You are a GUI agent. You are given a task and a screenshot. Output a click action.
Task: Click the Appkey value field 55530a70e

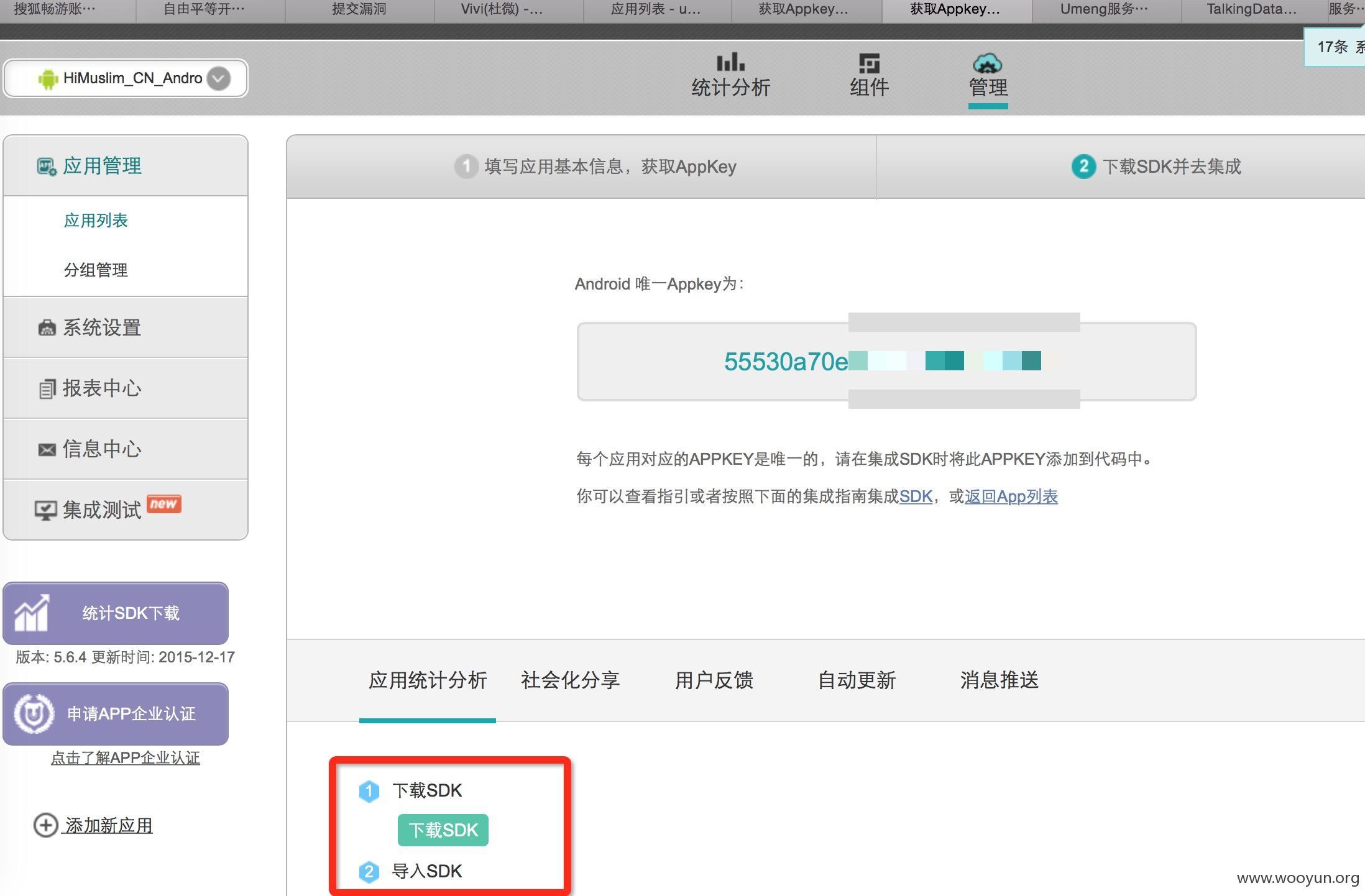[886, 362]
